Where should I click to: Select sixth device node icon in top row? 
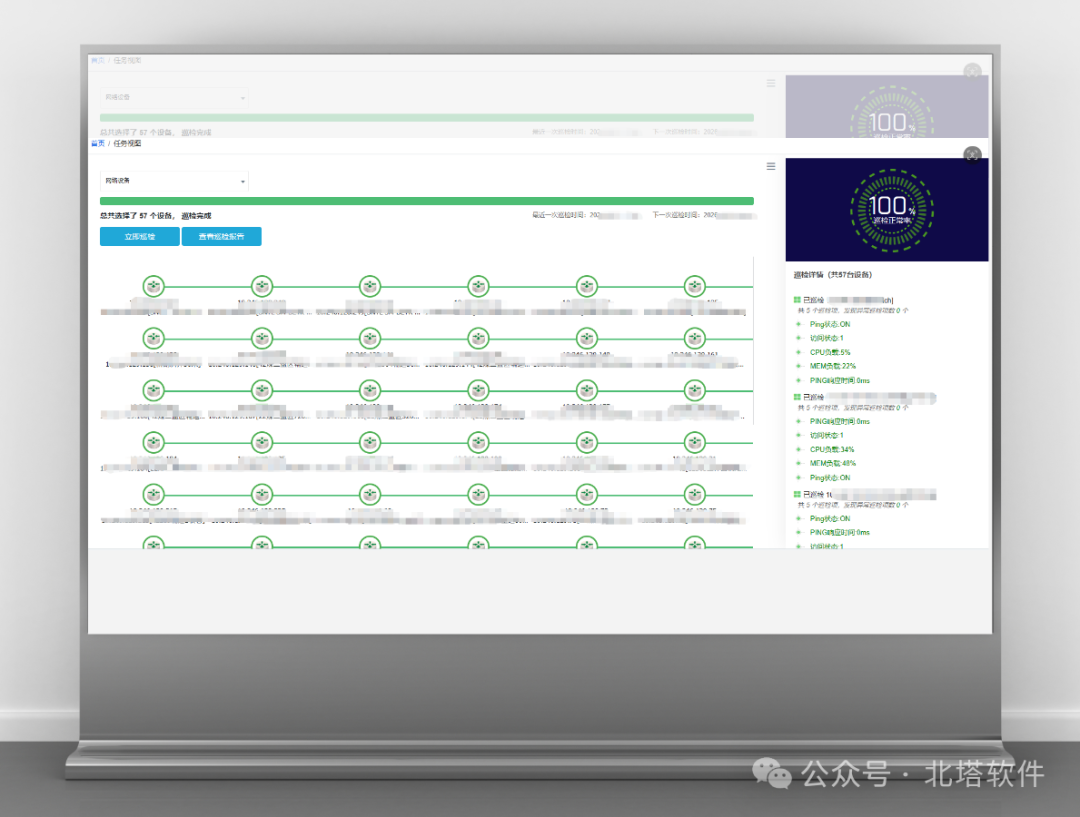click(x=694, y=286)
